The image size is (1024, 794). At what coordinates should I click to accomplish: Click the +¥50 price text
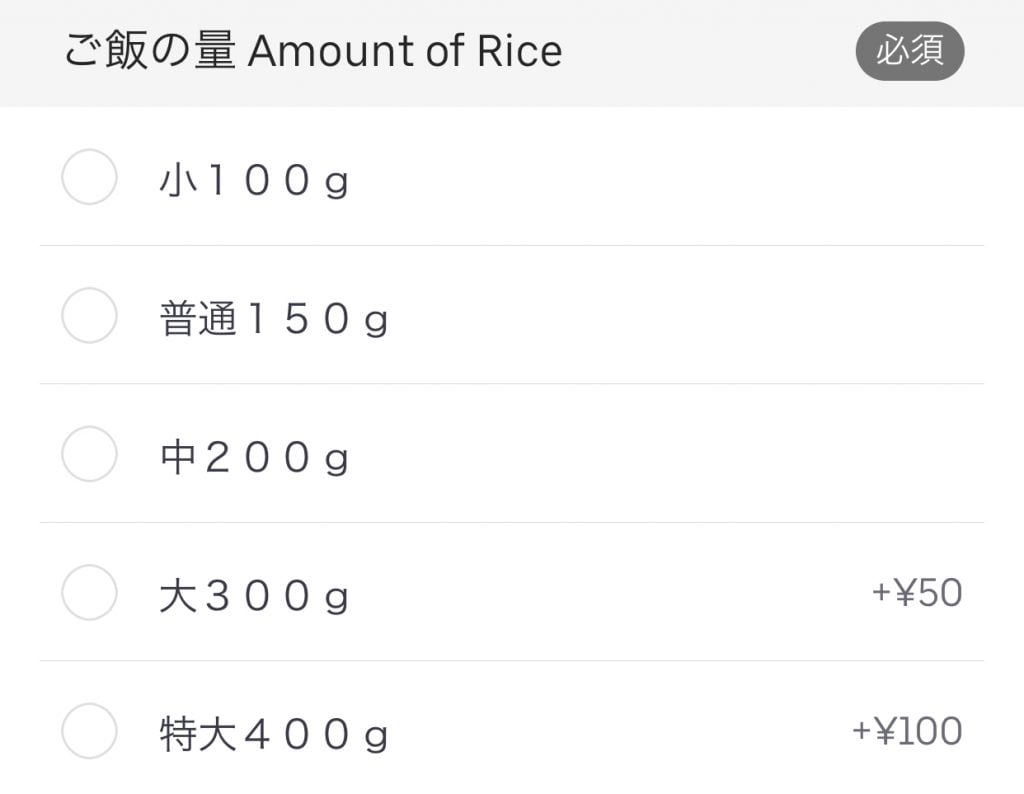point(917,593)
